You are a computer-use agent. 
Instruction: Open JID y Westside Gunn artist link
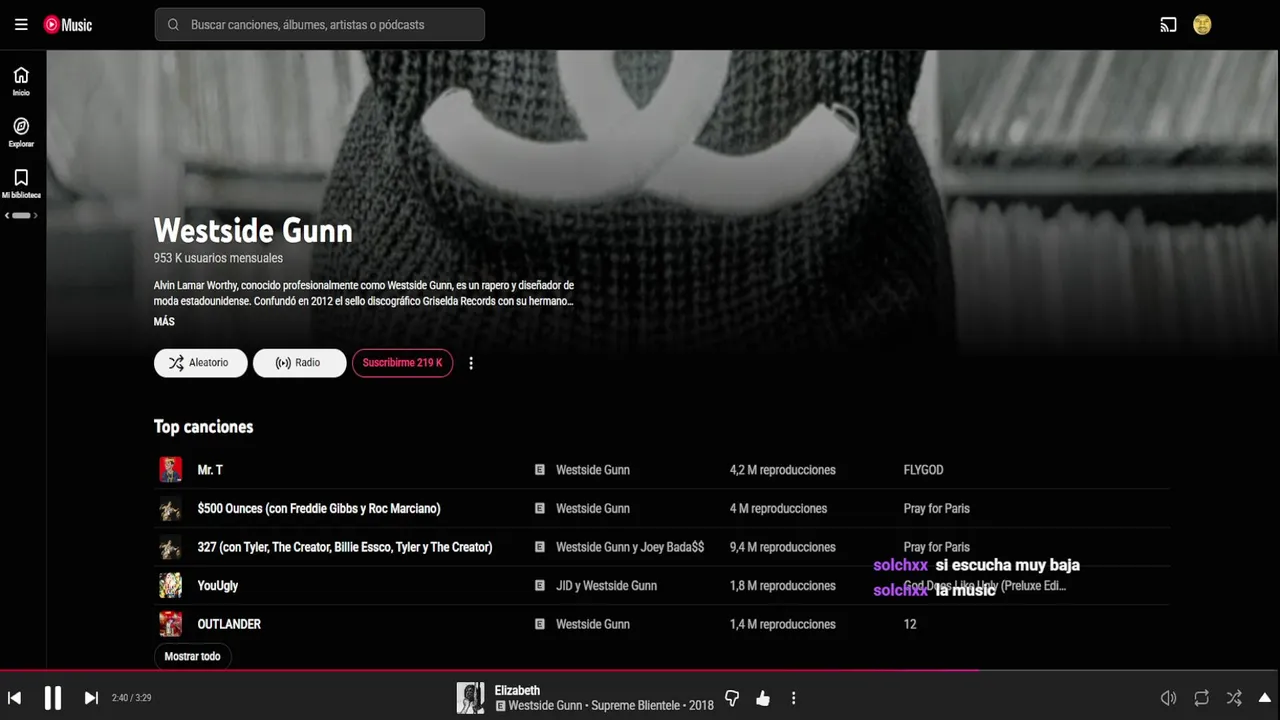[x=606, y=586]
